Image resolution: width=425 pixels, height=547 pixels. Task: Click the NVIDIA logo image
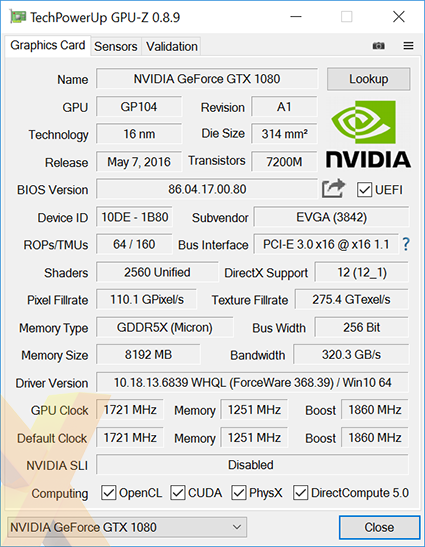(x=368, y=134)
